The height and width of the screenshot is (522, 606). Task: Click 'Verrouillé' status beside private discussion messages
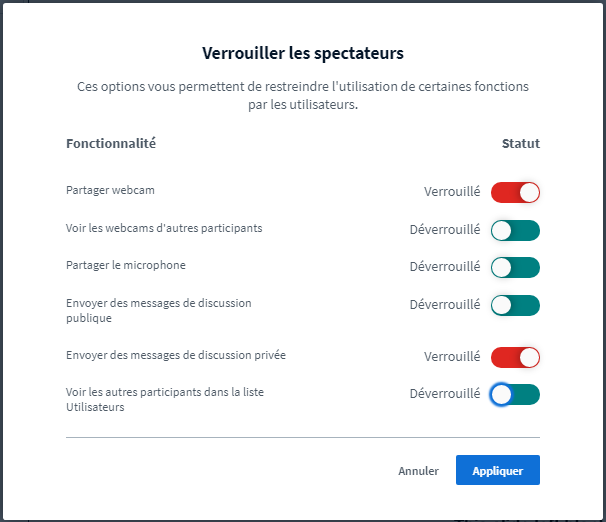(452, 356)
